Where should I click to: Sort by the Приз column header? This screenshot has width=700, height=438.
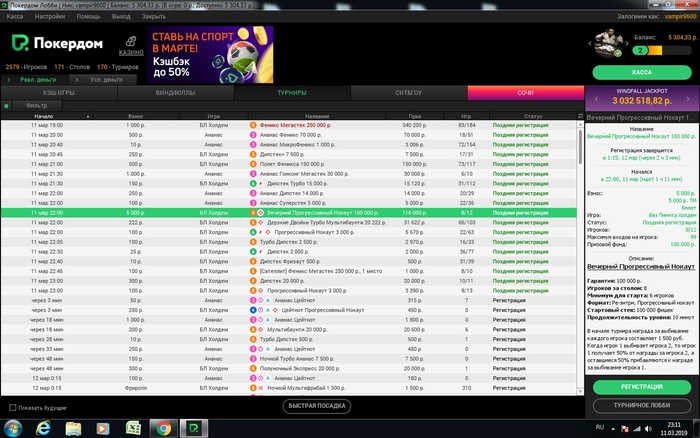pyautogui.click(x=415, y=116)
